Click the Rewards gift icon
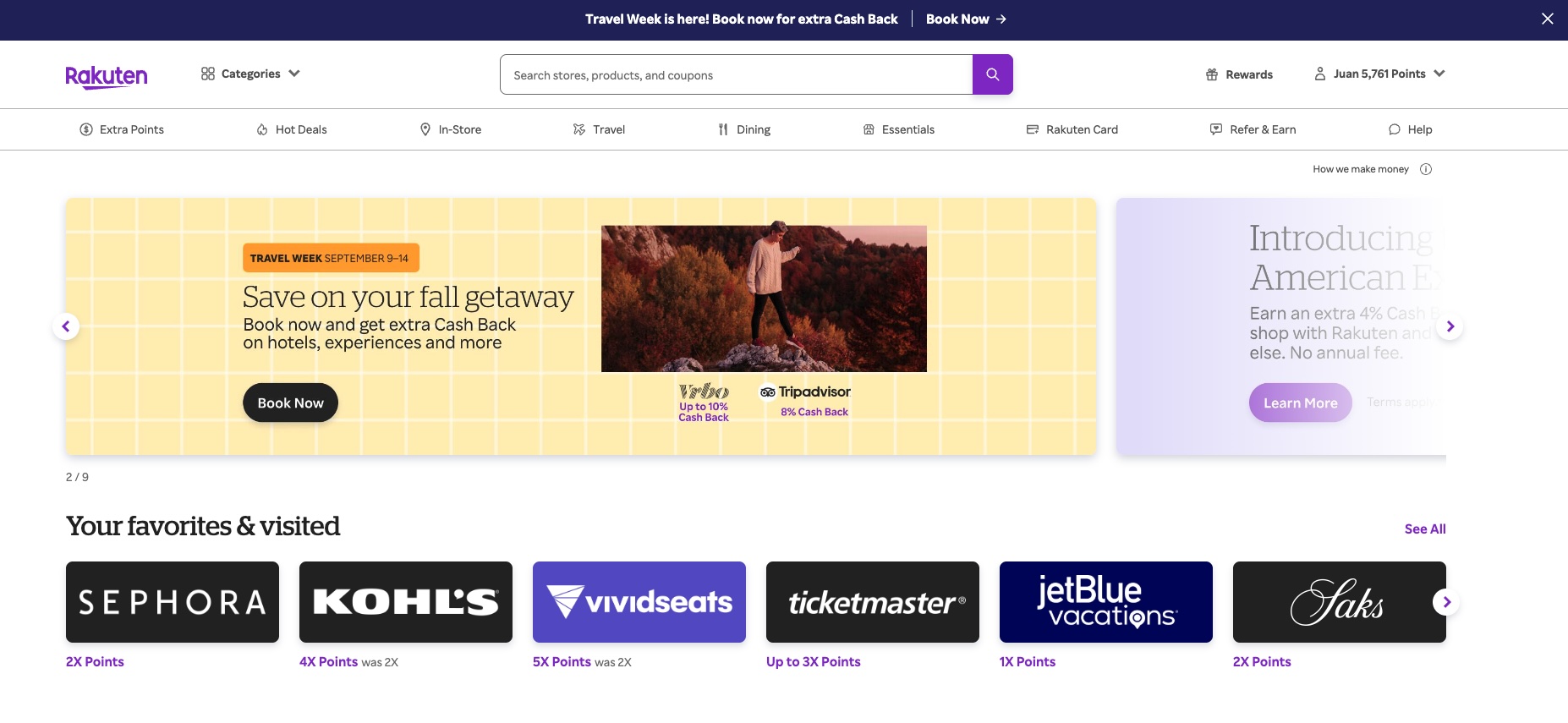The image size is (1568, 723). tap(1212, 74)
